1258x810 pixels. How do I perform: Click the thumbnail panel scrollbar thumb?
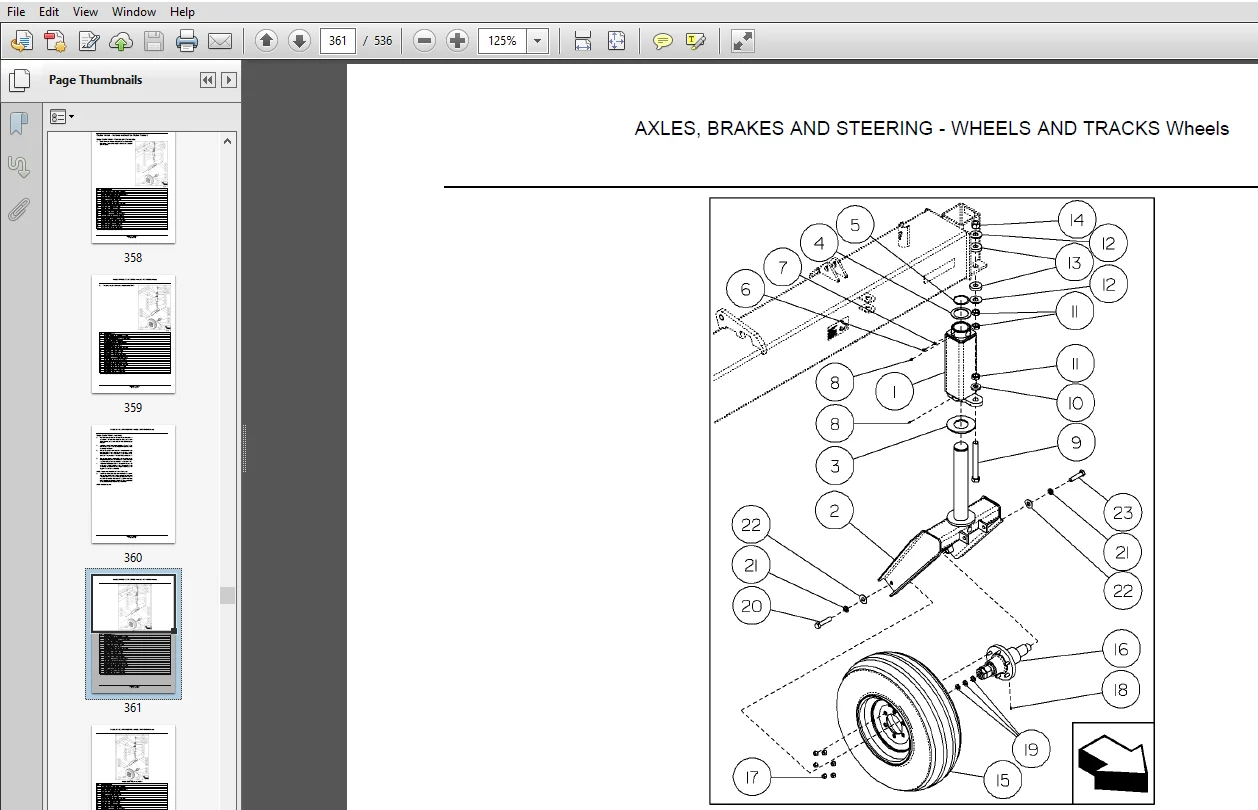[228, 595]
